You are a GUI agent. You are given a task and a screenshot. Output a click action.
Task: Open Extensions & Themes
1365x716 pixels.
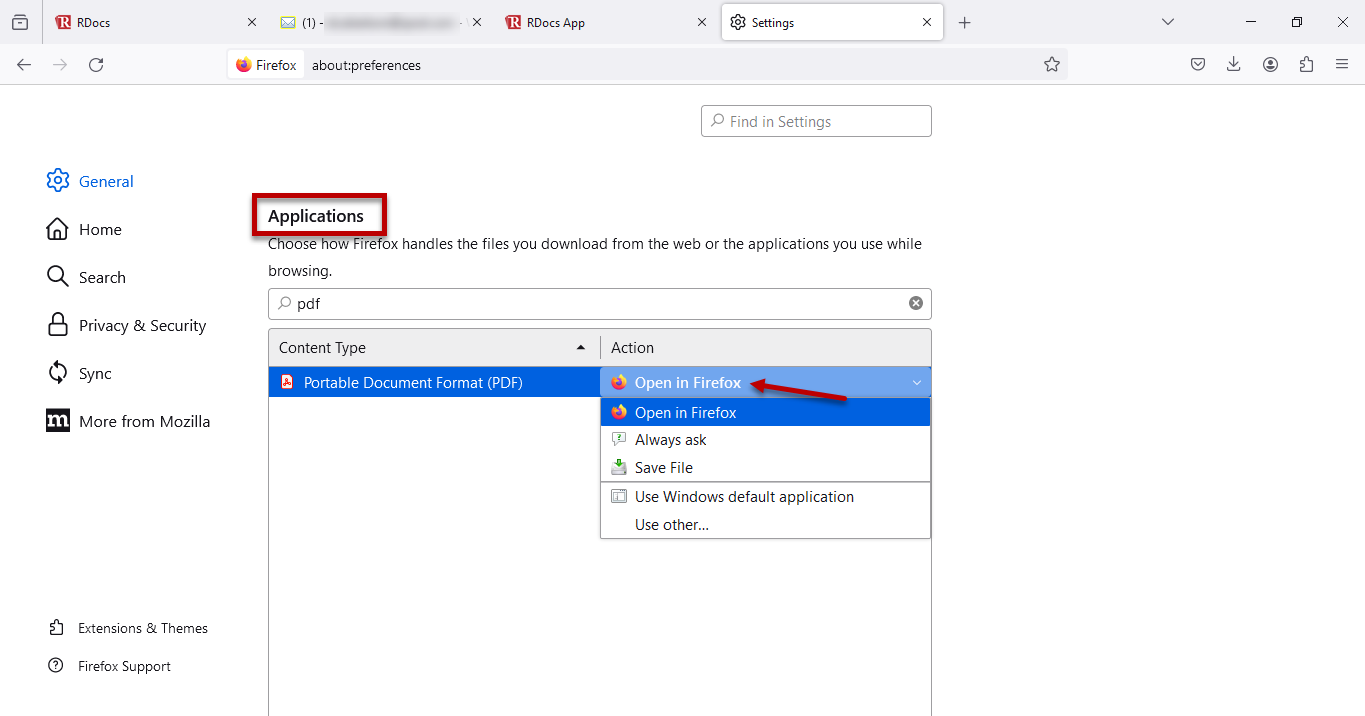[x=143, y=627]
